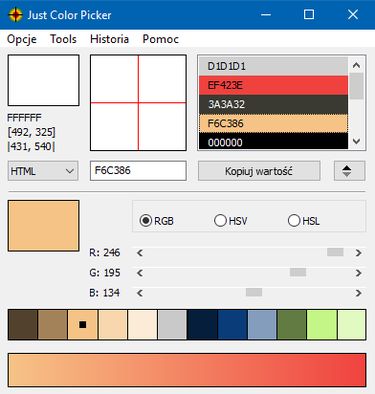The height and width of the screenshot is (394, 375).
Task: Select the HSL radio button
Action: 304,221
